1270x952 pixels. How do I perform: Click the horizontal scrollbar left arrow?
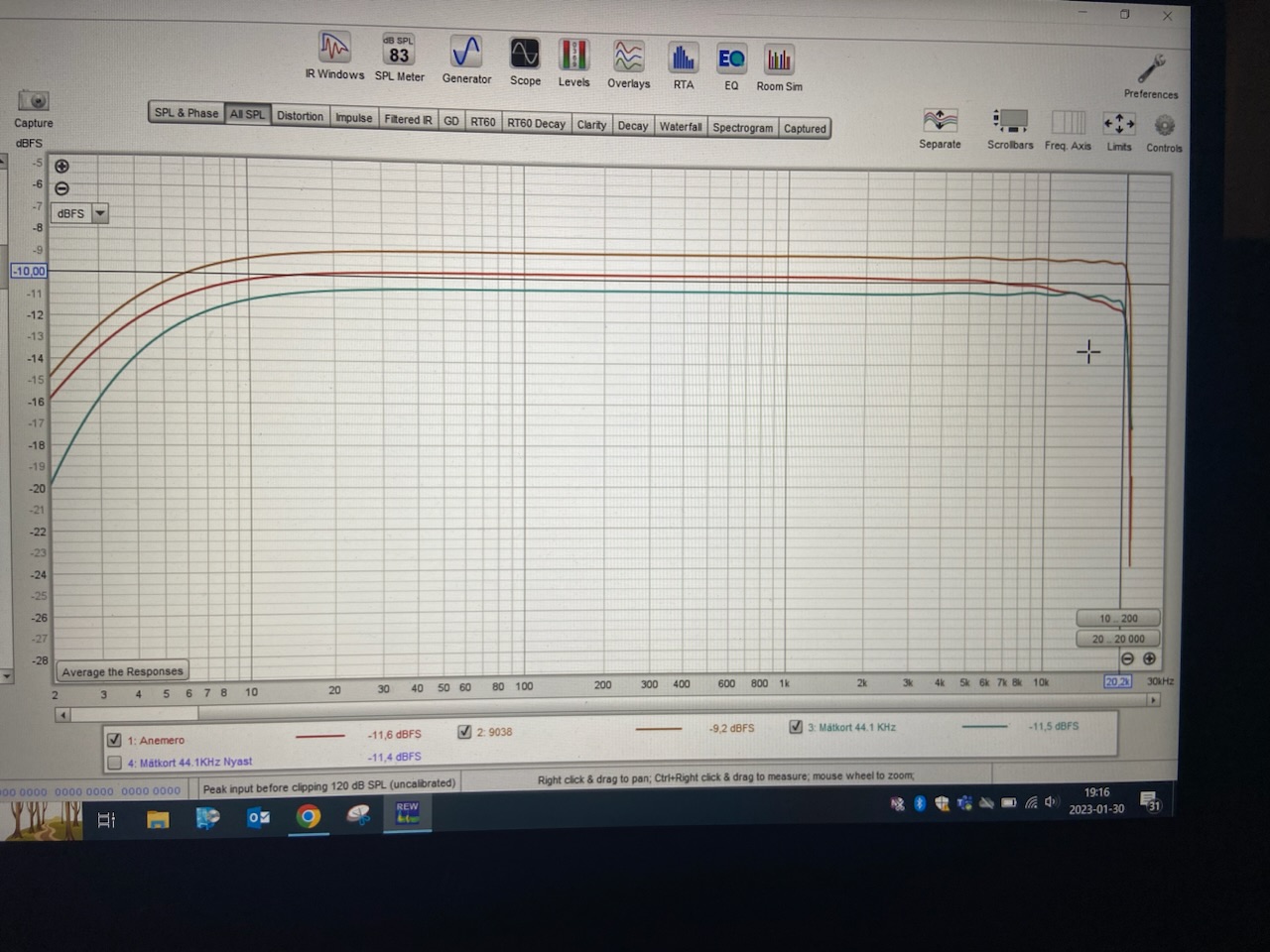(63, 715)
